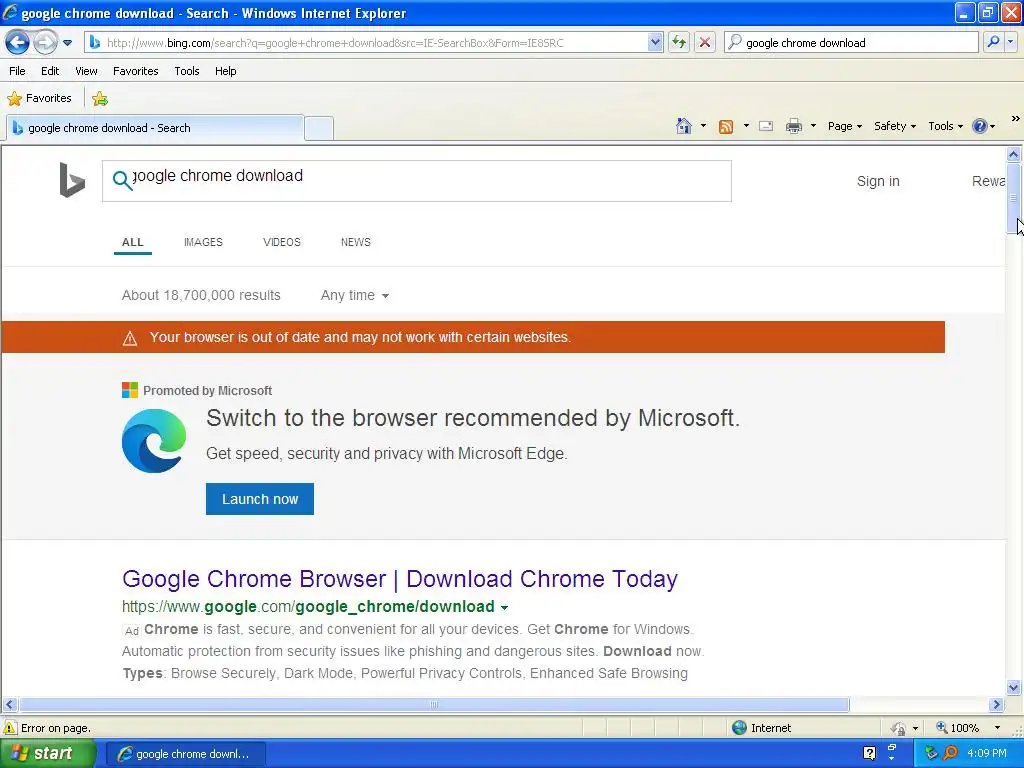Click the Error on page warning icon
The image size is (1024, 768).
10,728
